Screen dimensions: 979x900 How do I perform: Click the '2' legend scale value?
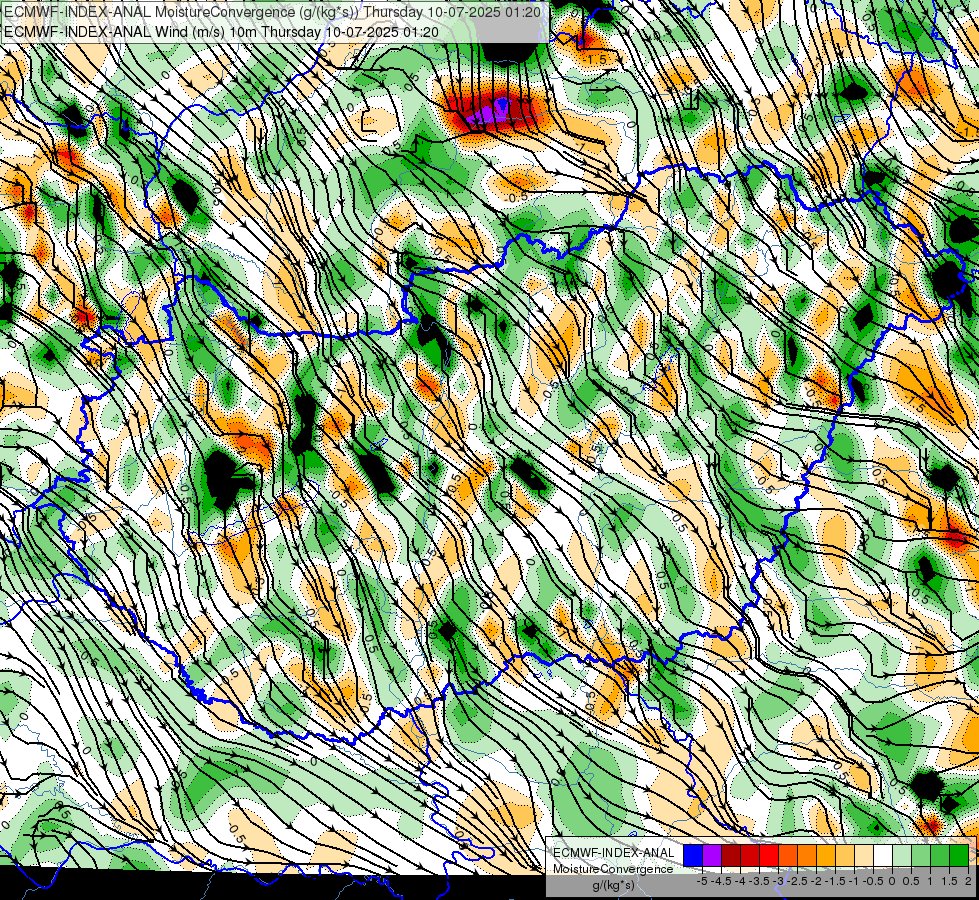point(968,881)
